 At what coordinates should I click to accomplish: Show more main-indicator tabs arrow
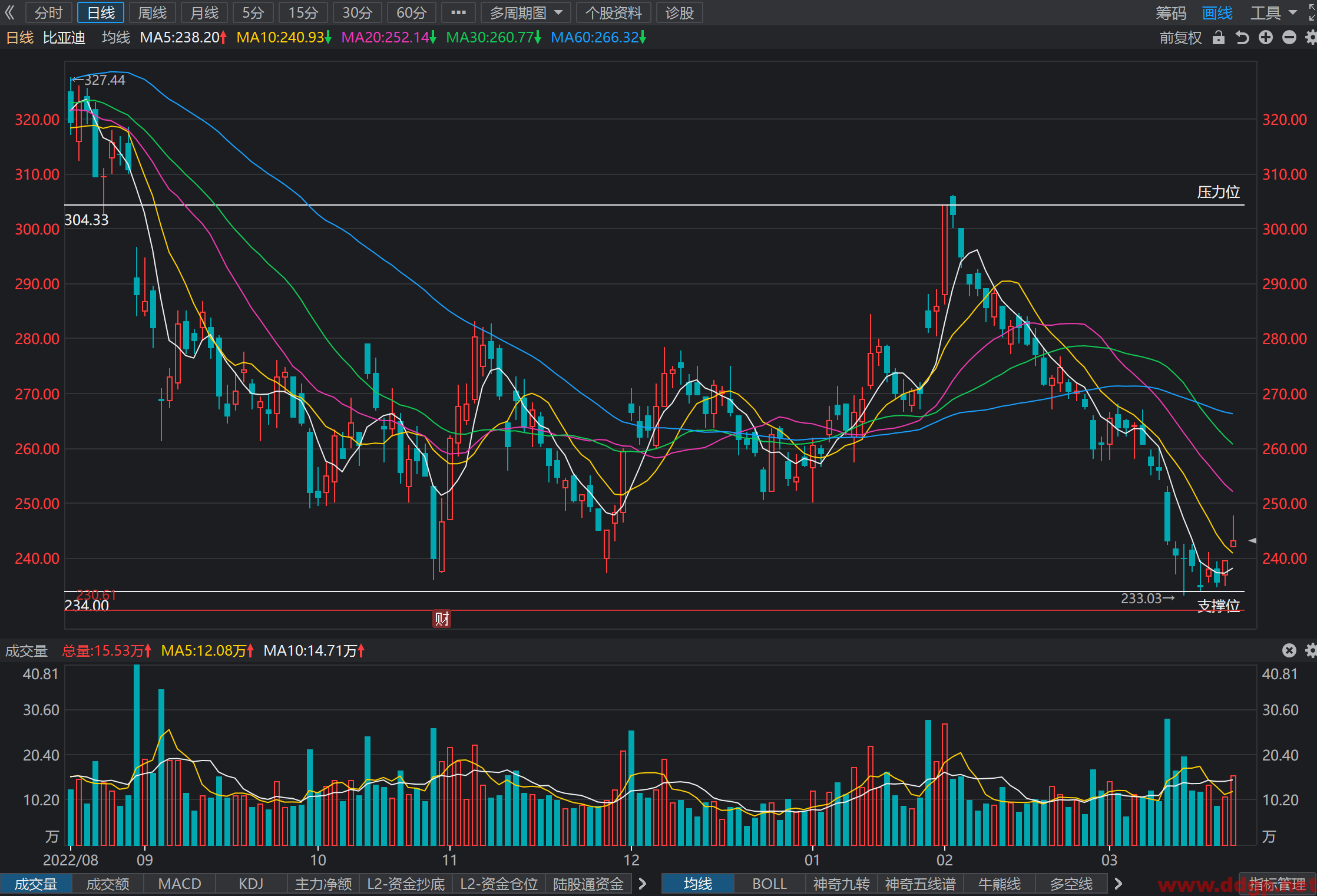coord(1119,884)
